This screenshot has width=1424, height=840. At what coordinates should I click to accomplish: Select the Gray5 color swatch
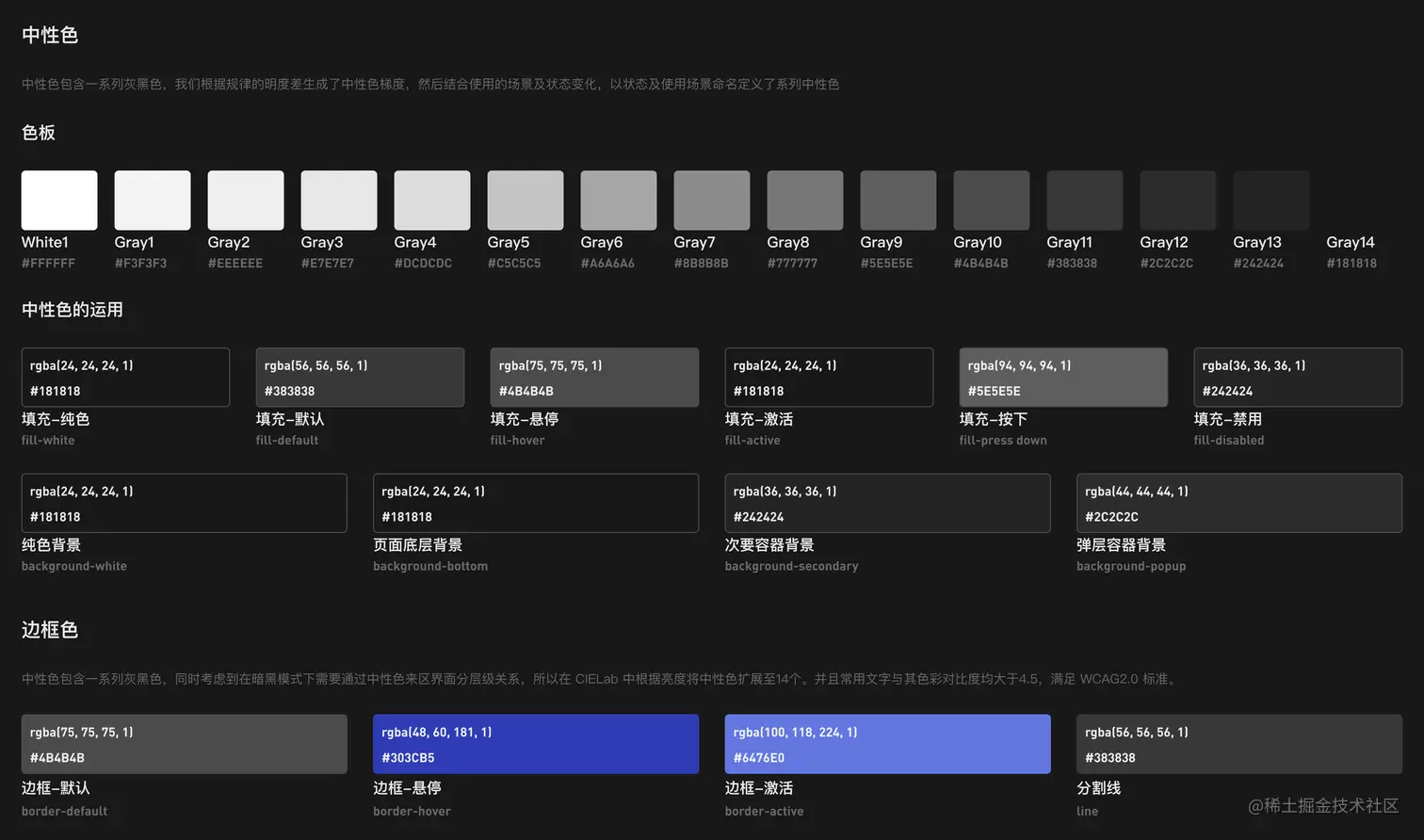(x=526, y=200)
